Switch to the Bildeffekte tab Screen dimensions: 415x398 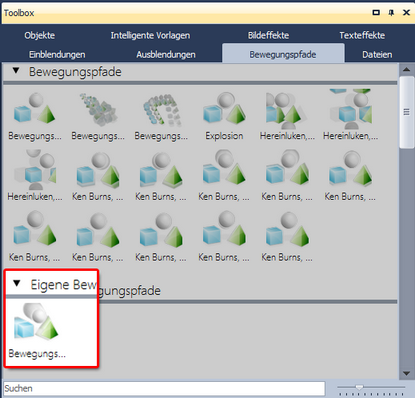coord(268,35)
